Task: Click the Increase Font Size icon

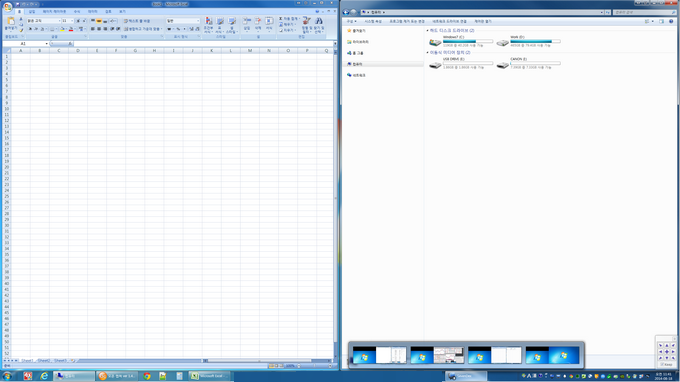Action: [78, 21]
